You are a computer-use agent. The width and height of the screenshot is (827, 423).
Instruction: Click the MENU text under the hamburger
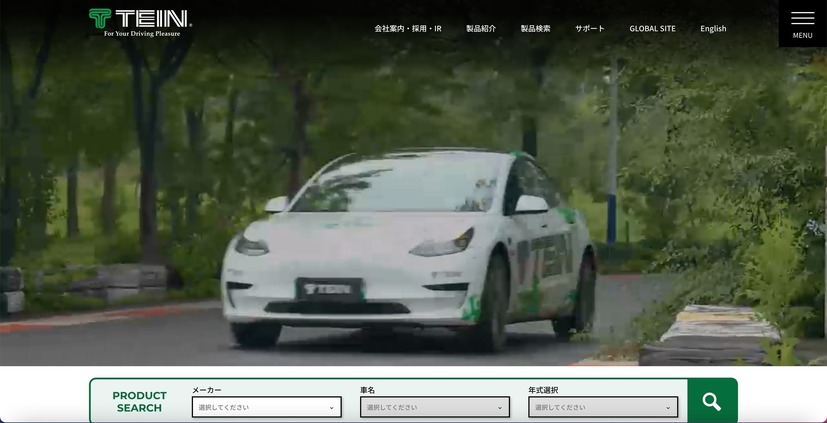[802, 36]
